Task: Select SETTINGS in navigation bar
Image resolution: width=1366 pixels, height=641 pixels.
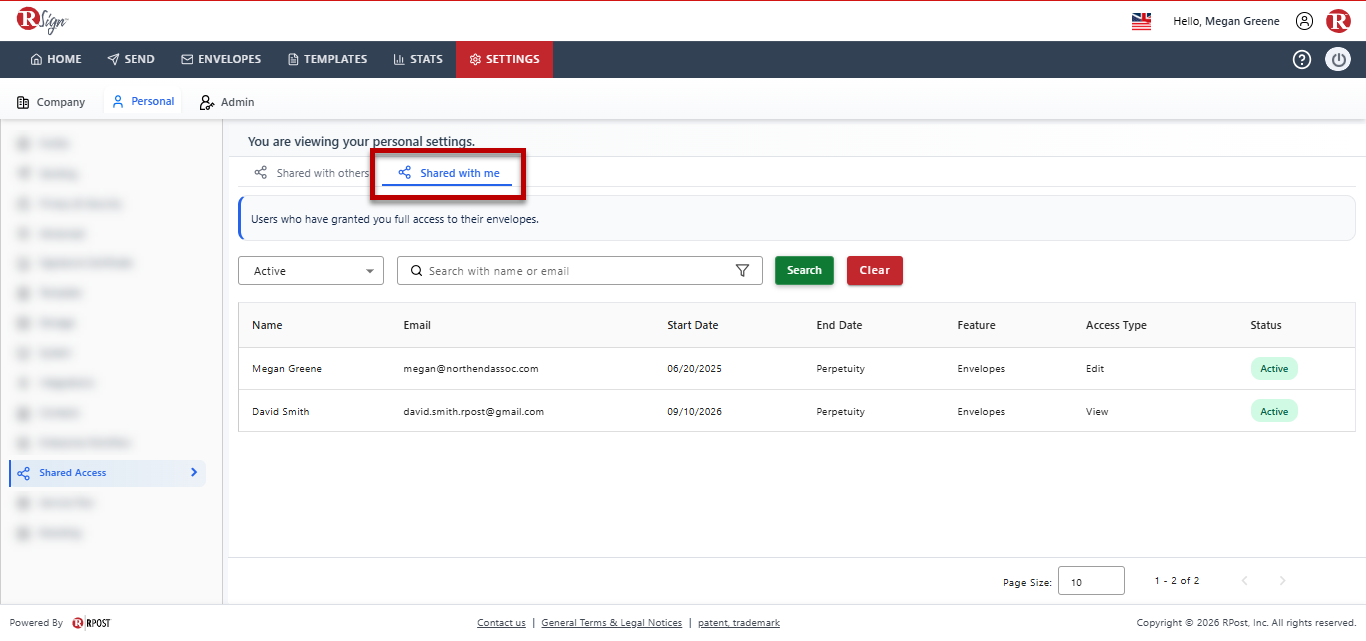Action: click(504, 59)
